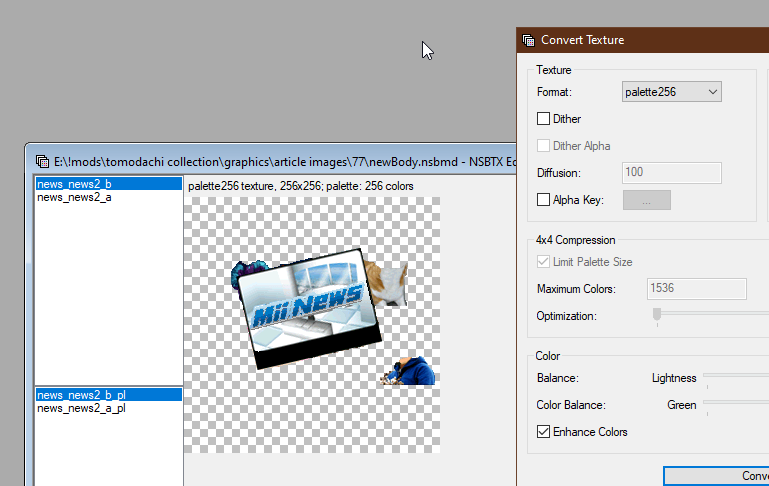Click the Optimization slider handle

[x=657, y=314]
